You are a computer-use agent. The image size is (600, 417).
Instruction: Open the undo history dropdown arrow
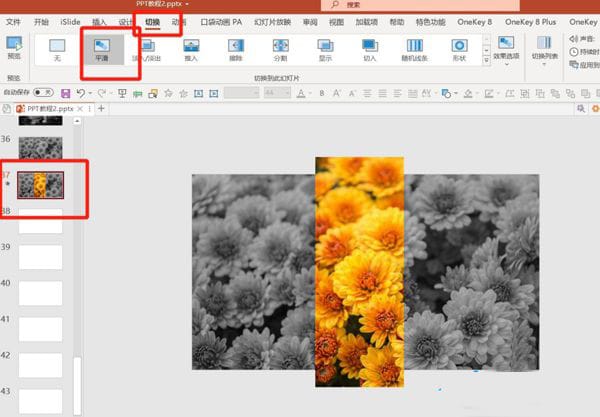pyautogui.click(x=90, y=93)
